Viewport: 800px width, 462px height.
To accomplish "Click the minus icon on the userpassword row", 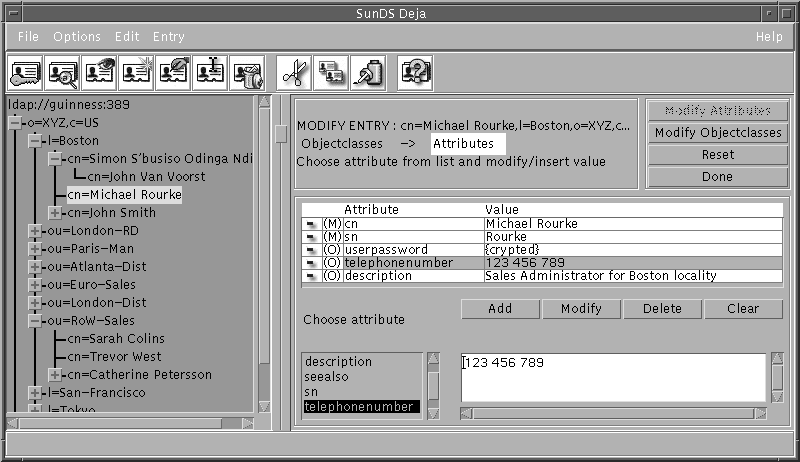I will coord(311,250).
